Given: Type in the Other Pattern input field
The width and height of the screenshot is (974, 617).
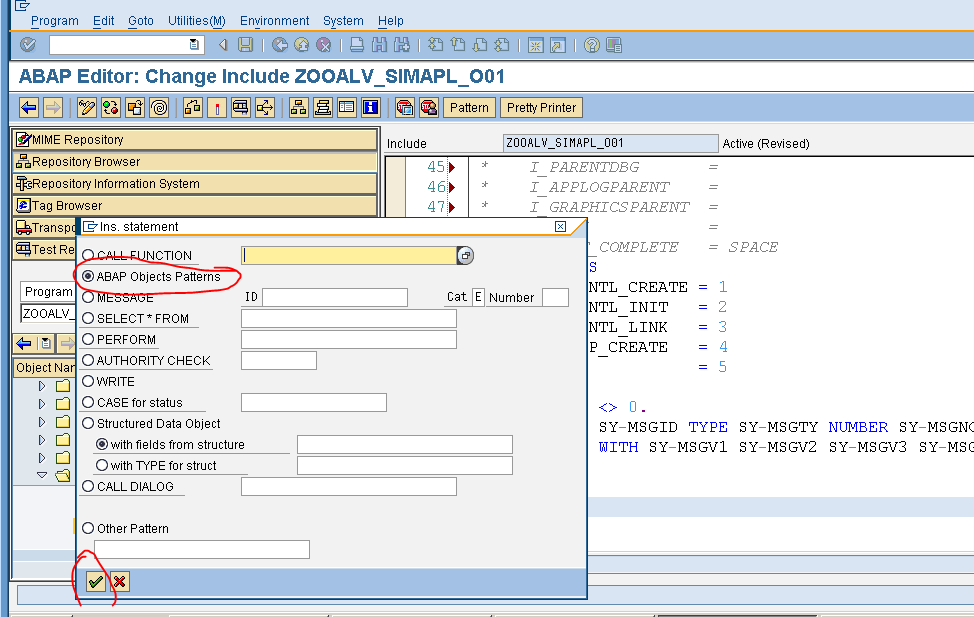Looking at the screenshot, I should pyautogui.click(x=201, y=548).
